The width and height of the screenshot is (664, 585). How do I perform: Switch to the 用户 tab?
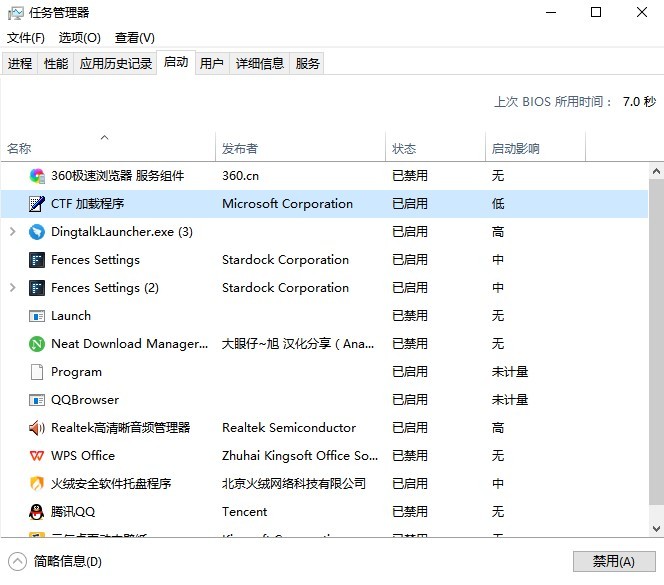(x=212, y=64)
